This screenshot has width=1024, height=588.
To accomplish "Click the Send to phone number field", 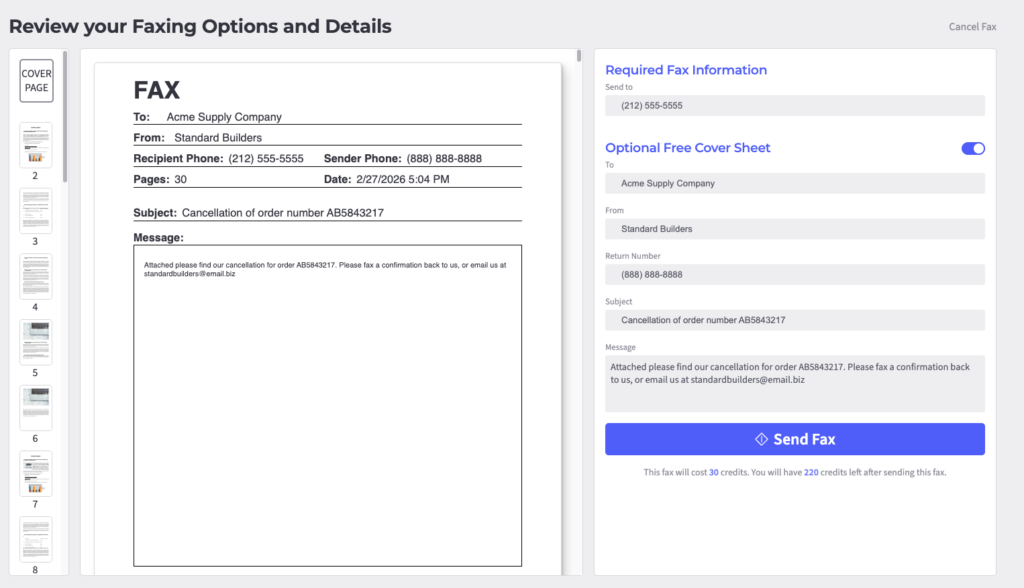I will point(794,105).
